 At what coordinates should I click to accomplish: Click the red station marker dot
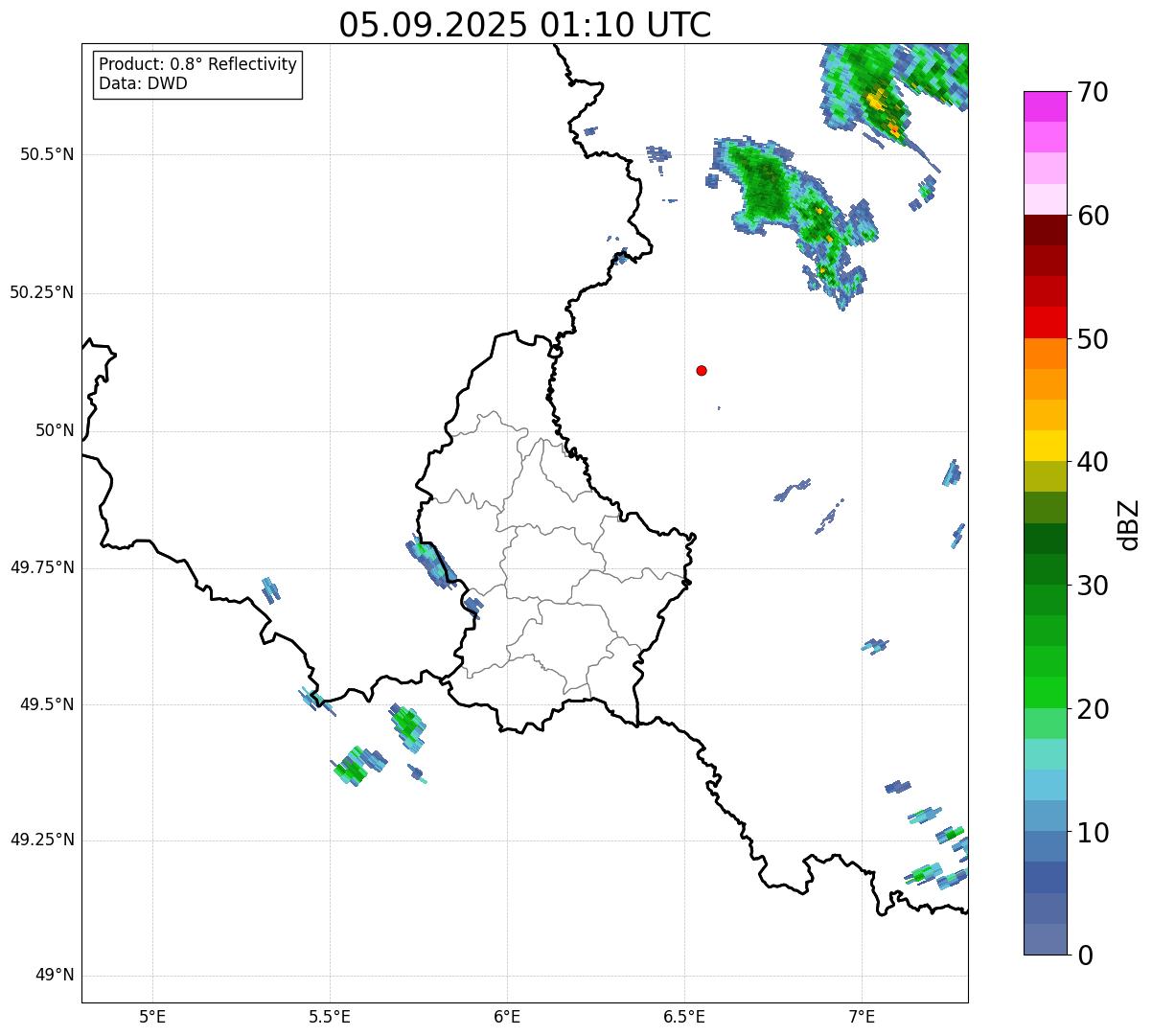[x=702, y=370]
